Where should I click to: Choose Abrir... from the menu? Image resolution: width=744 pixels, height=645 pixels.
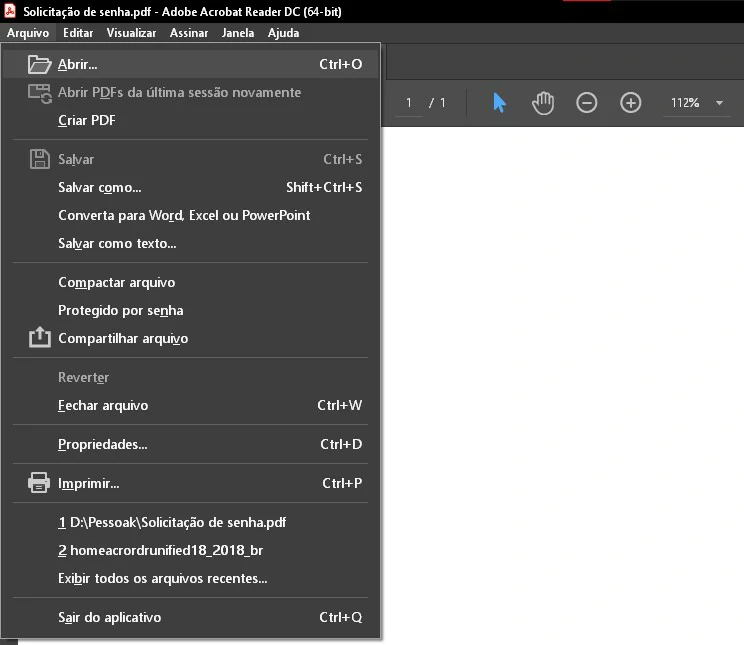click(x=190, y=64)
